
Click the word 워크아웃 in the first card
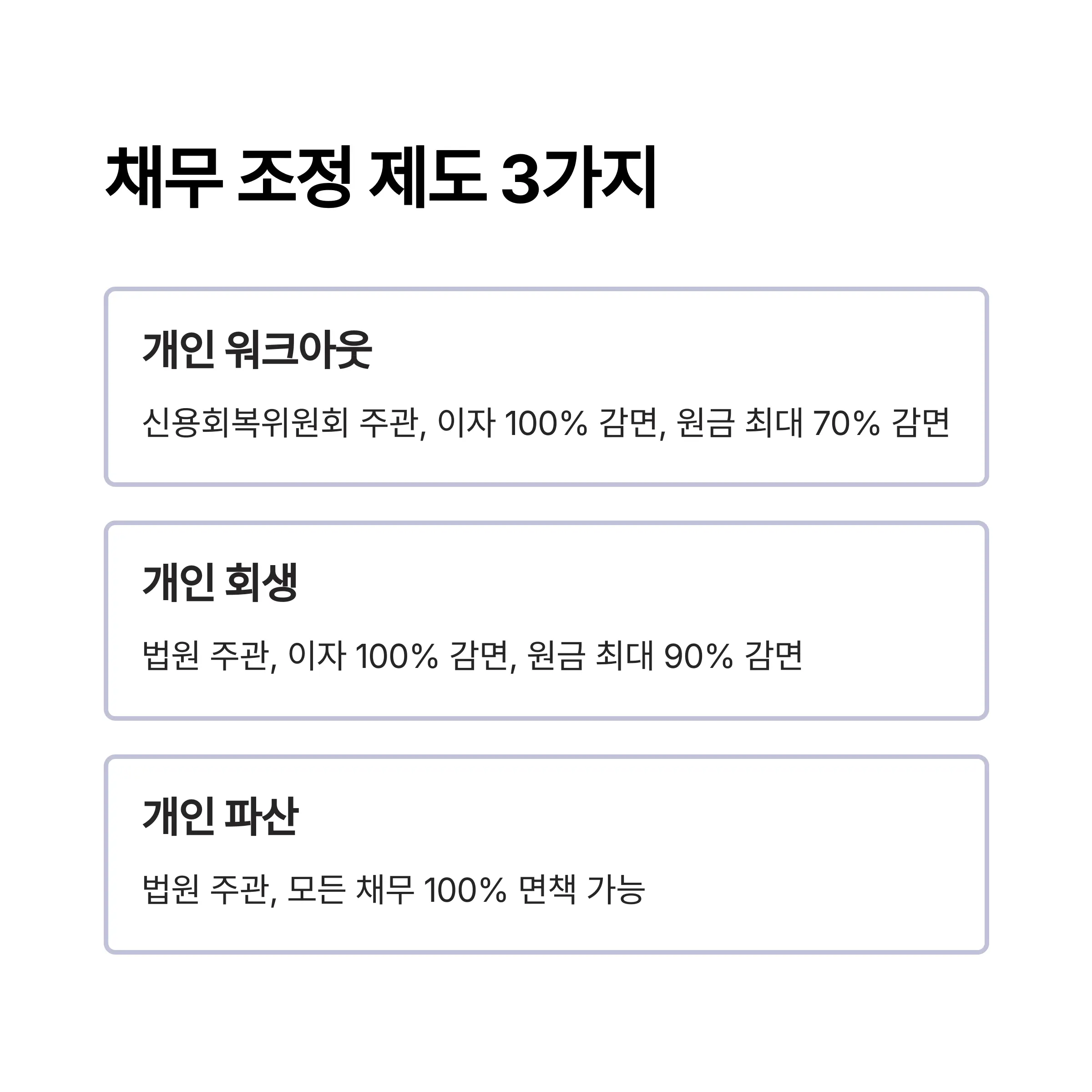298,350
